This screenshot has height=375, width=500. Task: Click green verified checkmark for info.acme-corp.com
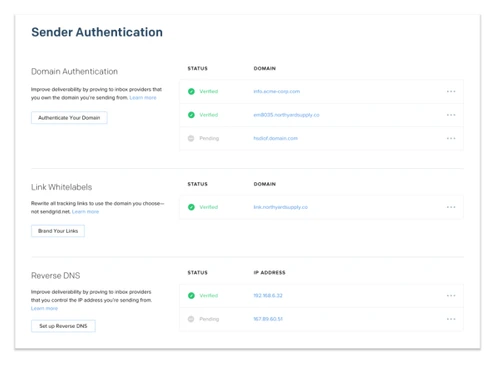(191, 91)
